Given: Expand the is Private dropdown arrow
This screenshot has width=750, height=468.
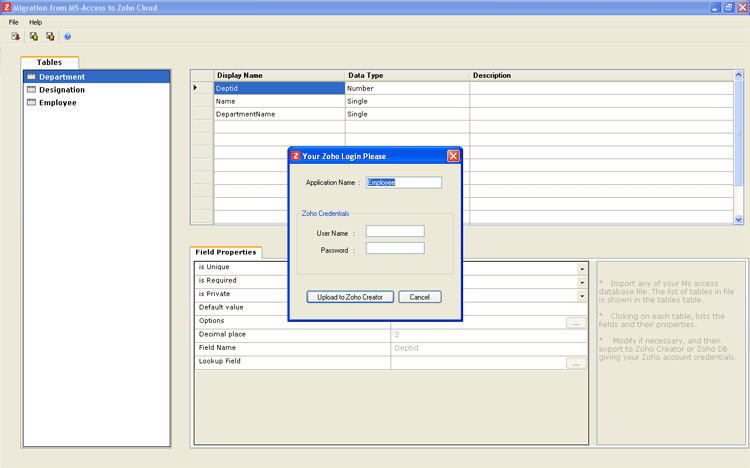Looking at the screenshot, I should [582, 296].
